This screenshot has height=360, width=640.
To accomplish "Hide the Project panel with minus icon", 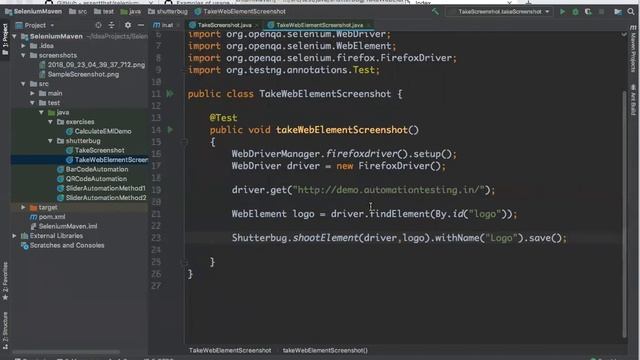I will tap(141, 25).
